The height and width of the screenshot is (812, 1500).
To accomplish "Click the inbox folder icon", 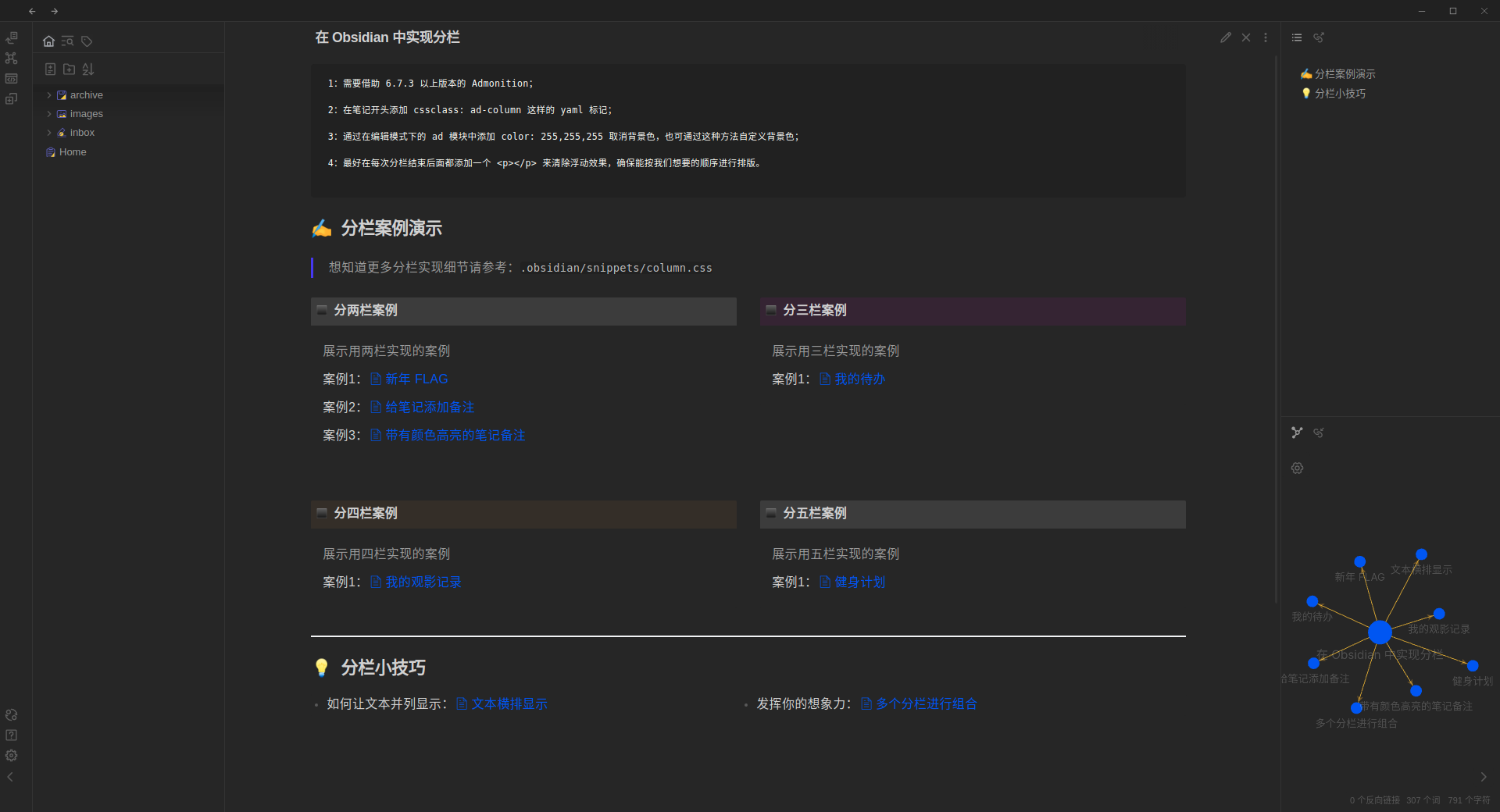I will click(x=62, y=133).
